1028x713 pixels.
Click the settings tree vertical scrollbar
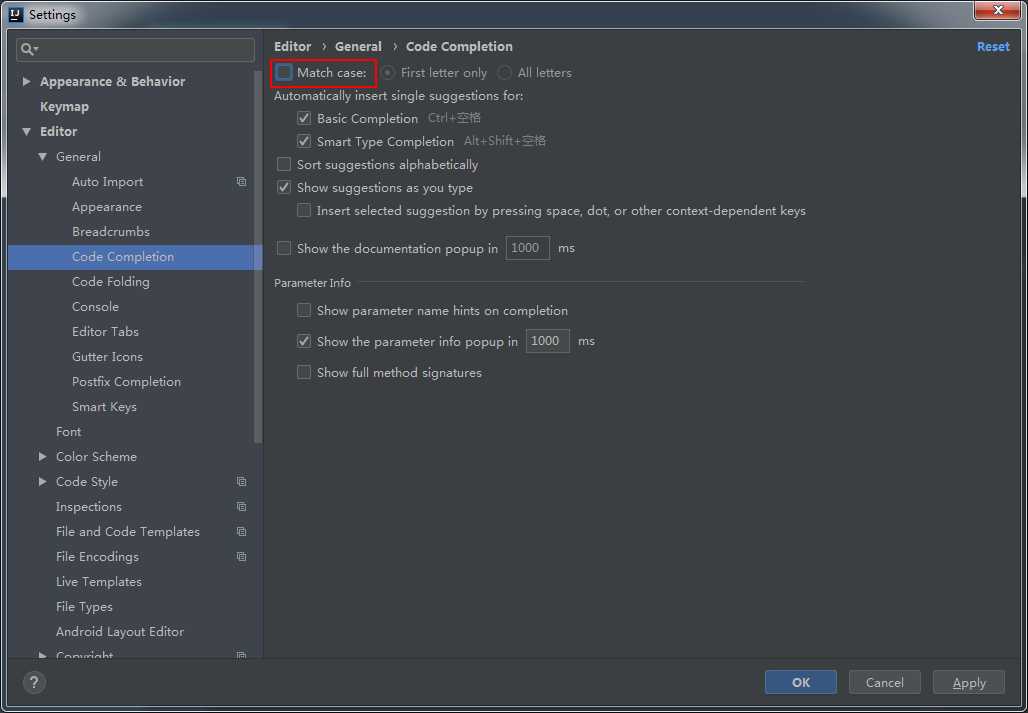pyautogui.click(x=258, y=256)
